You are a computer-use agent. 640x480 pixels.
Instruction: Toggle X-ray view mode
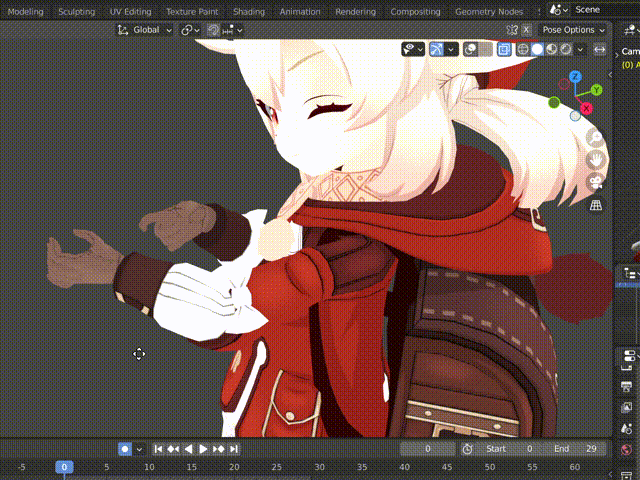[504, 49]
